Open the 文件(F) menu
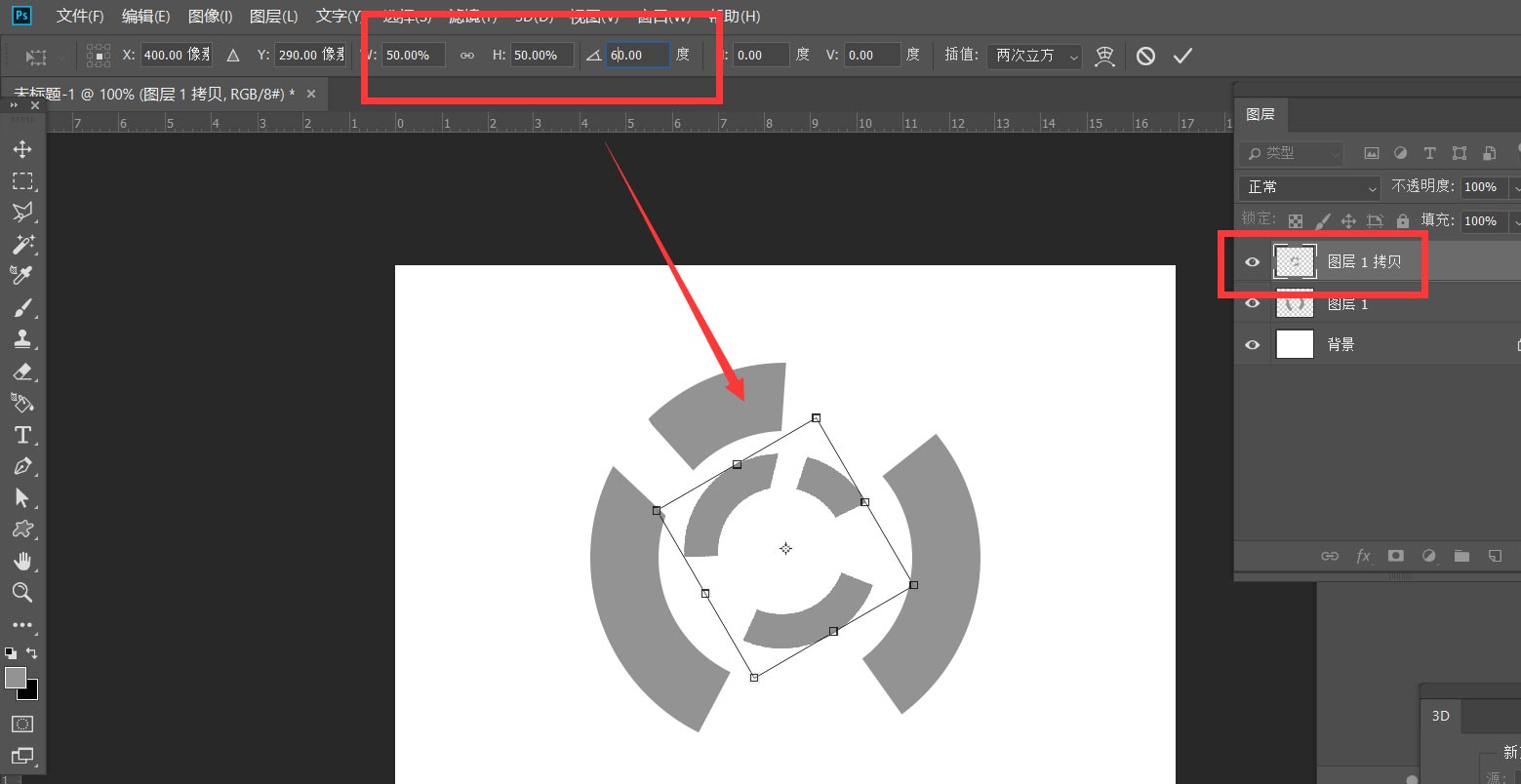 coord(80,17)
